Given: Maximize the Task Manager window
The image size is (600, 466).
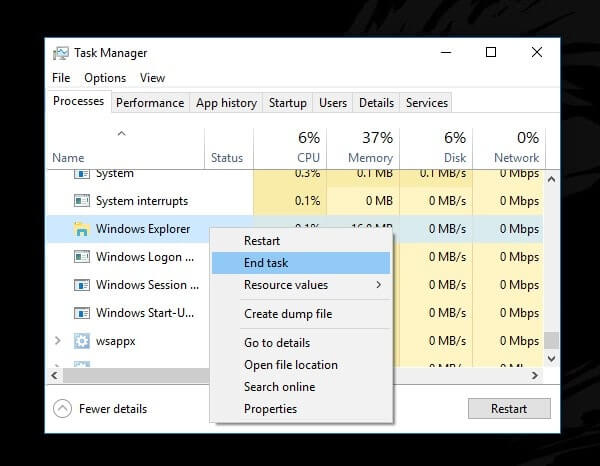Looking at the screenshot, I should 491,52.
